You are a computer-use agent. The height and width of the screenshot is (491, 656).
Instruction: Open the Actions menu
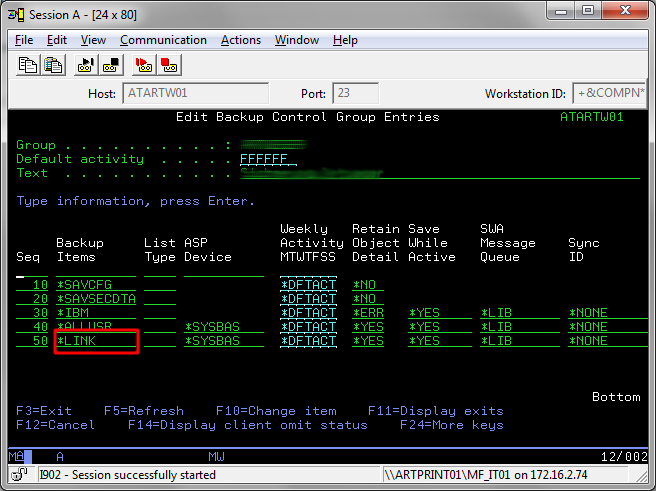point(241,40)
